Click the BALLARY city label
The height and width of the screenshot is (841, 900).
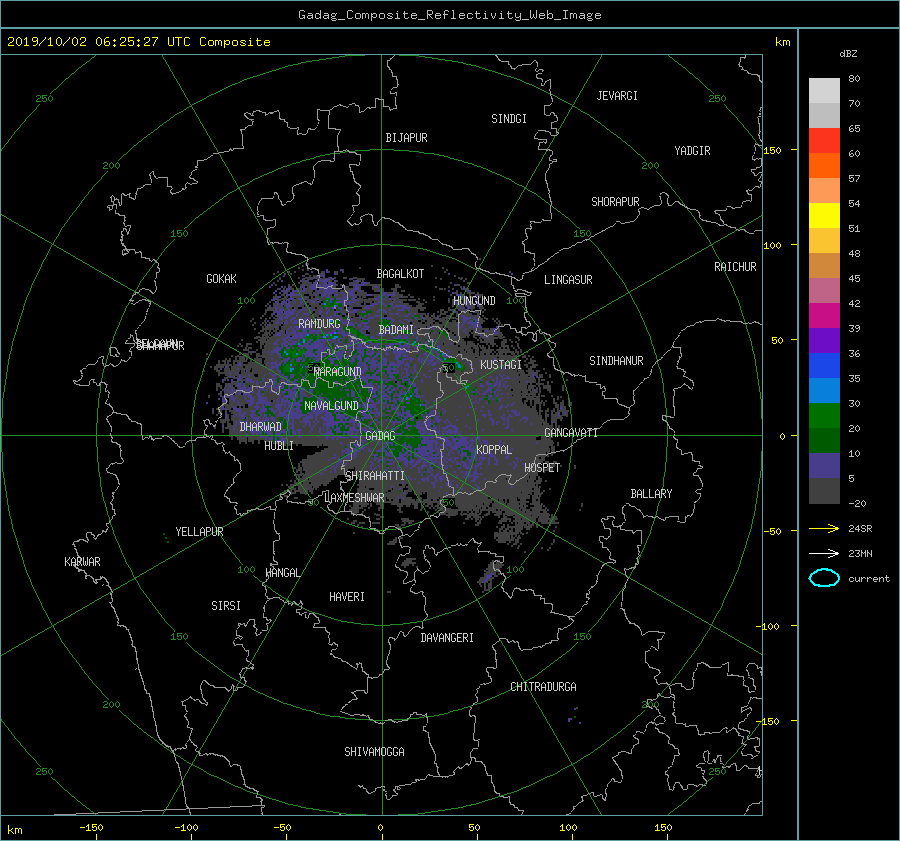point(651,494)
